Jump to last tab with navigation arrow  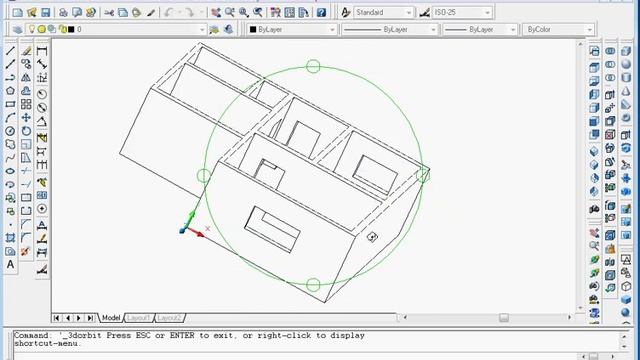[90, 318]
